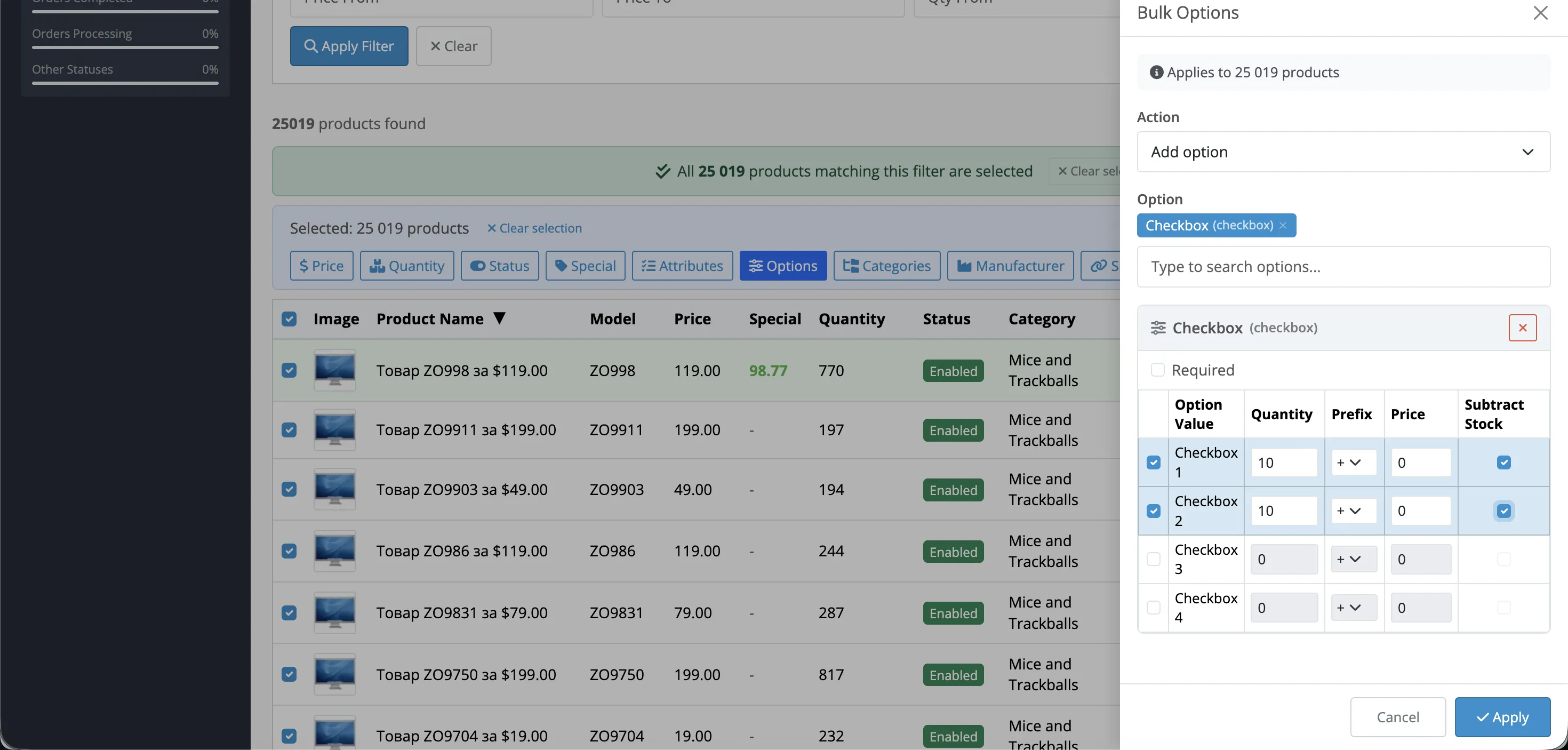Click thumbnail of Товар ZO998

coord(335,370)
